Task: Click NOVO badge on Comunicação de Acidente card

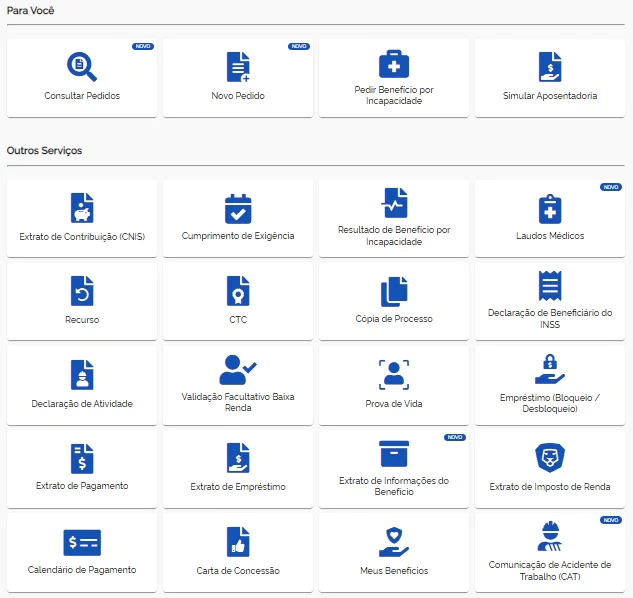Action: 610,520
